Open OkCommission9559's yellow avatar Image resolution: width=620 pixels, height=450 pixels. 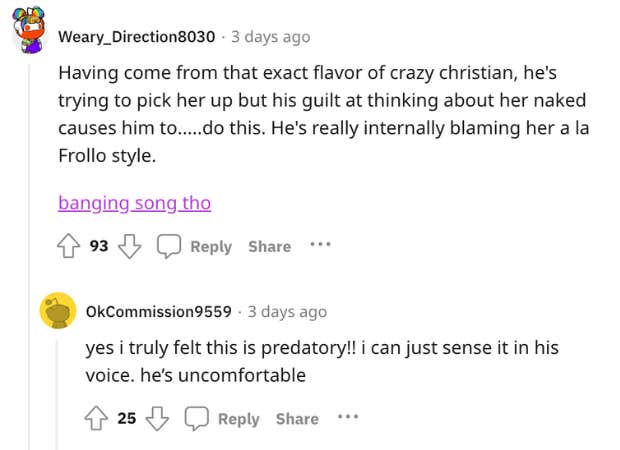58,311
